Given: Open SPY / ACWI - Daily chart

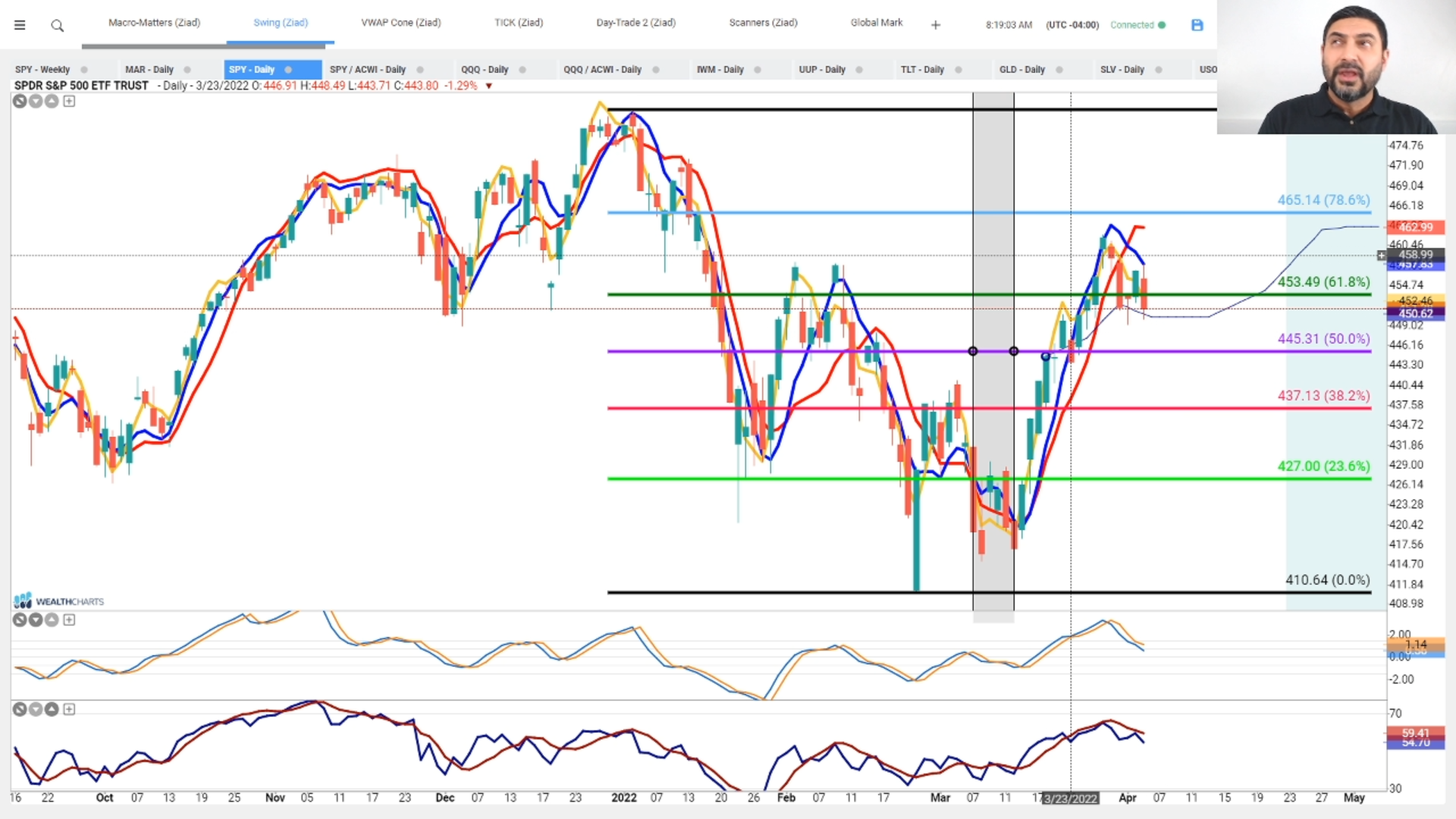Looking at the screenshot, I should click(368, 70).
